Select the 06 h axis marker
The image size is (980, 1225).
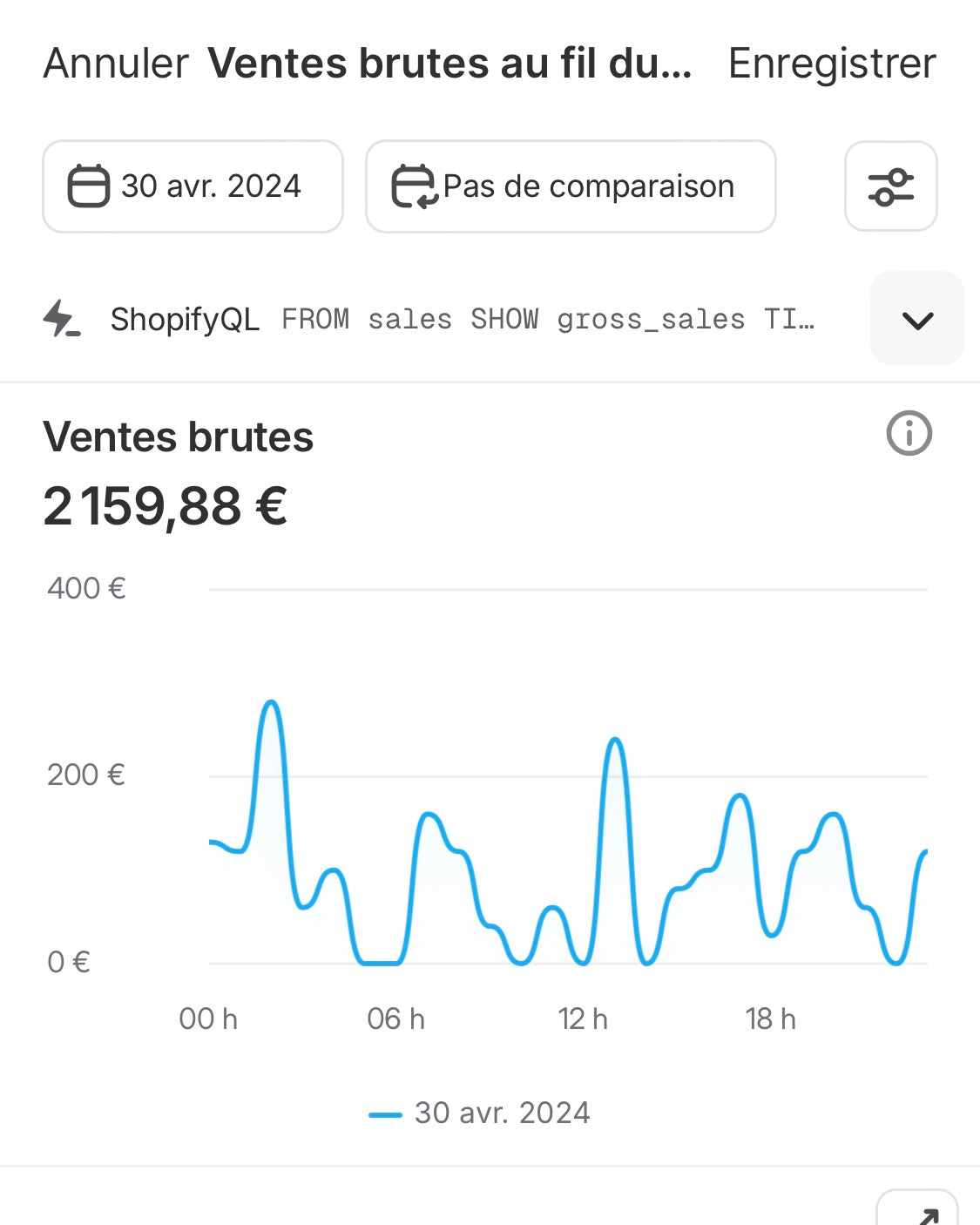pyautogui.click(x=395, y=1019)
